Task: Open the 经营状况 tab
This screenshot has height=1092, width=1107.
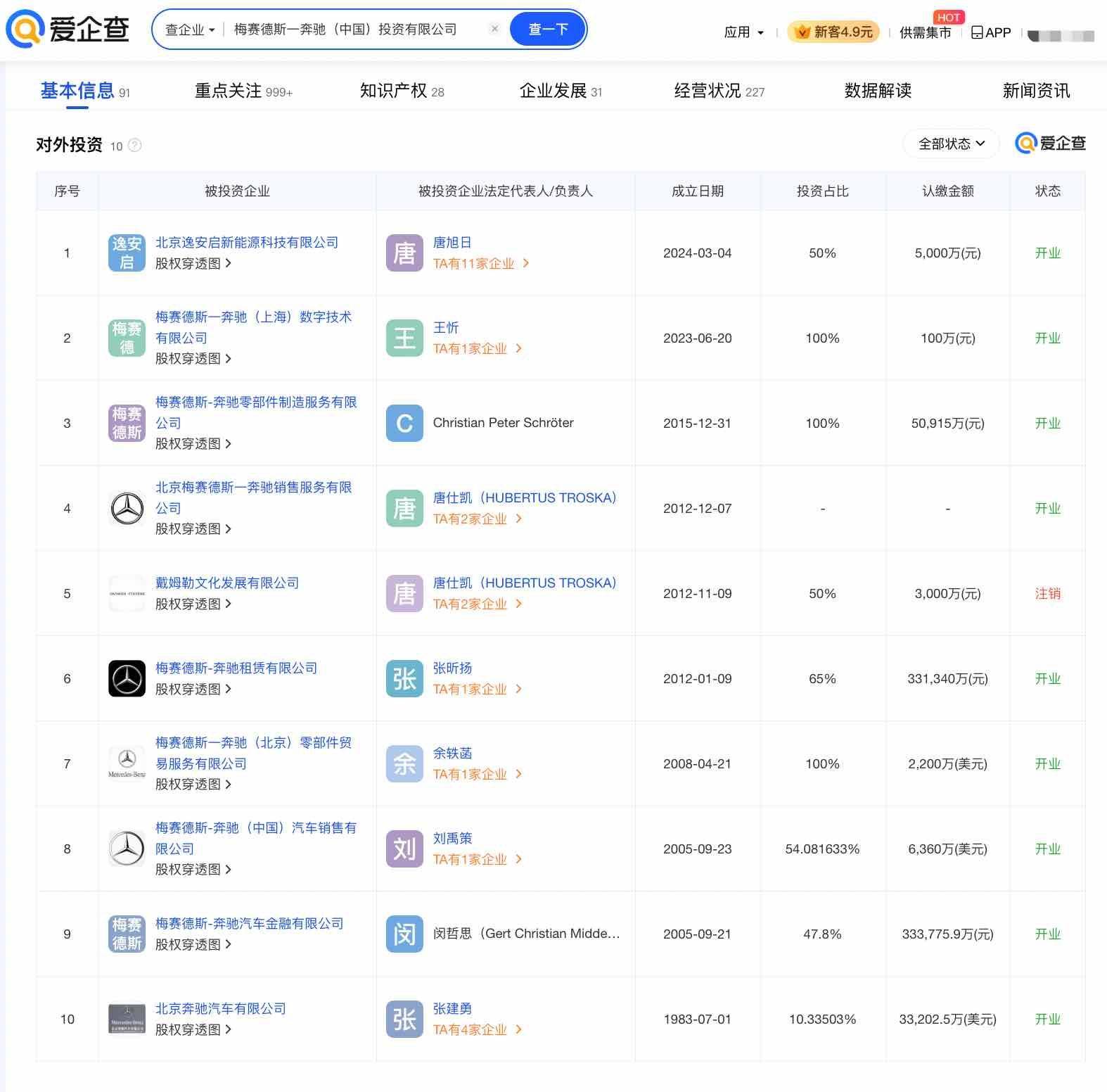Action: coord(719,91)
